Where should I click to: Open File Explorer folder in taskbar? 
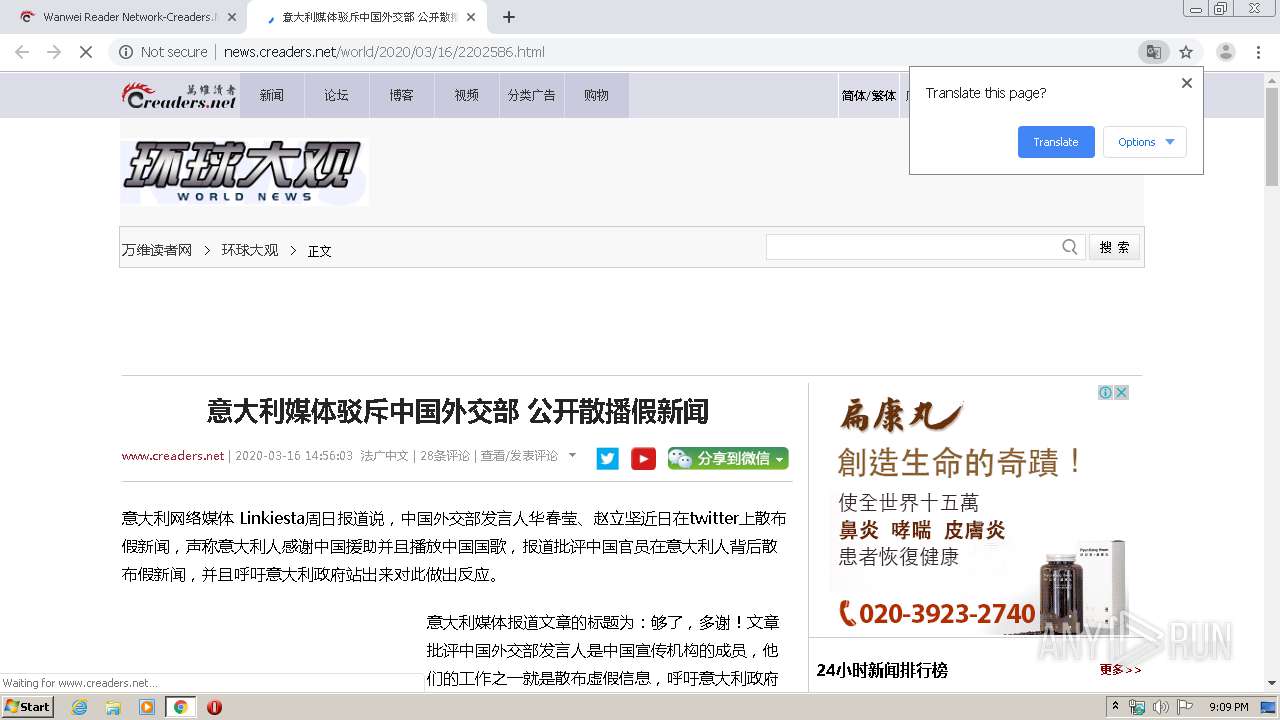point(113,707)
